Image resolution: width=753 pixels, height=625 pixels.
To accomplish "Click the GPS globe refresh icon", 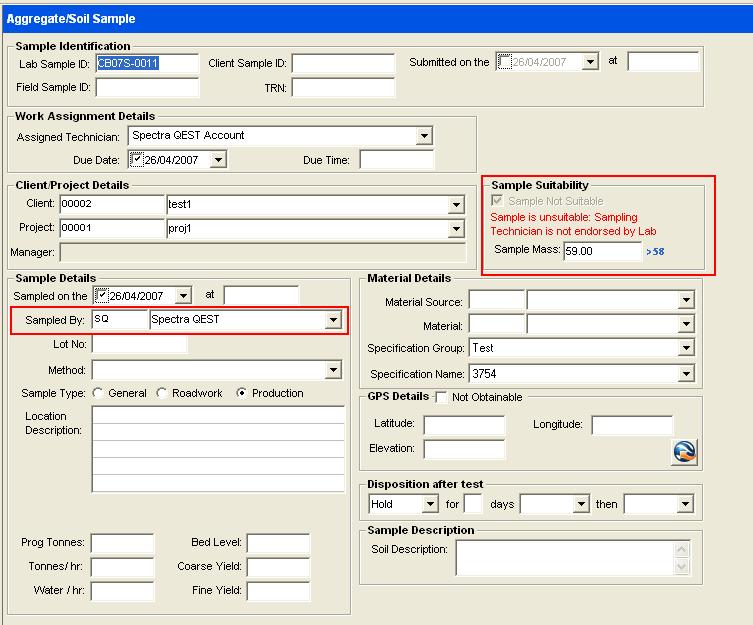I will click(x=684, y=451).
